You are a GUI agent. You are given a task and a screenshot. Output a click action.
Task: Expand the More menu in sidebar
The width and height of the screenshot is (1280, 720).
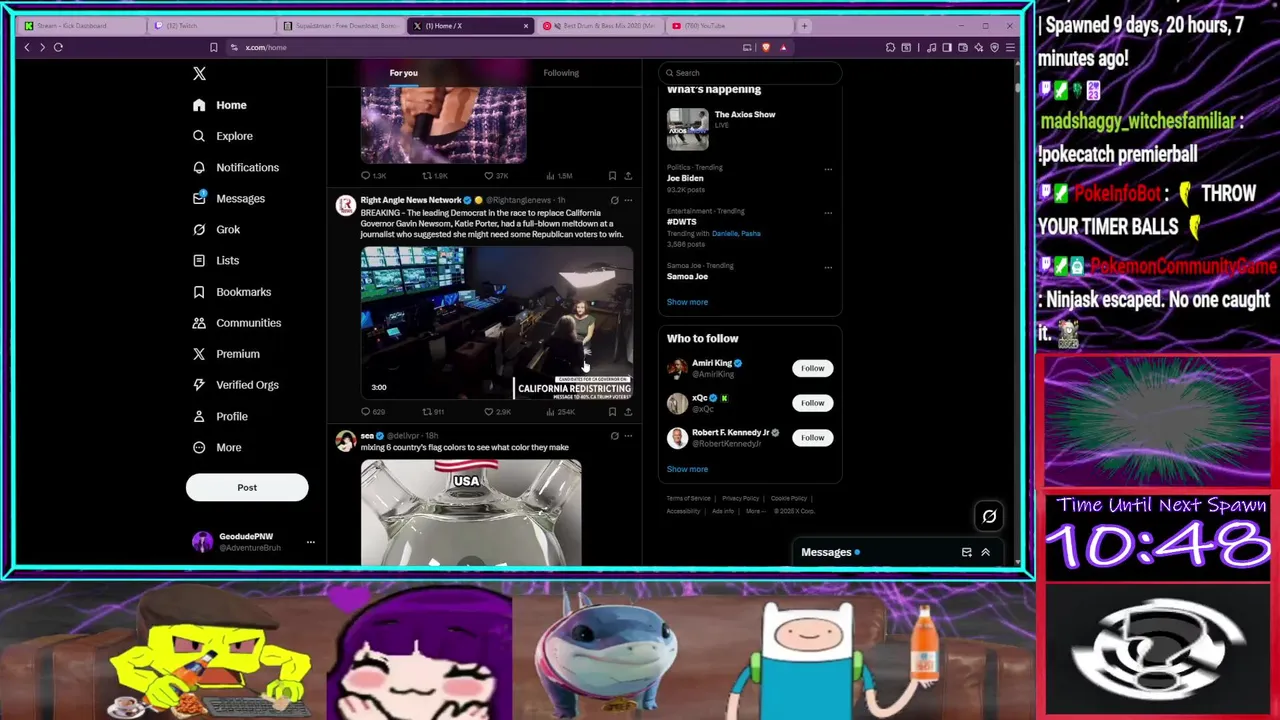pyautogui.click(x=217, y=447)
